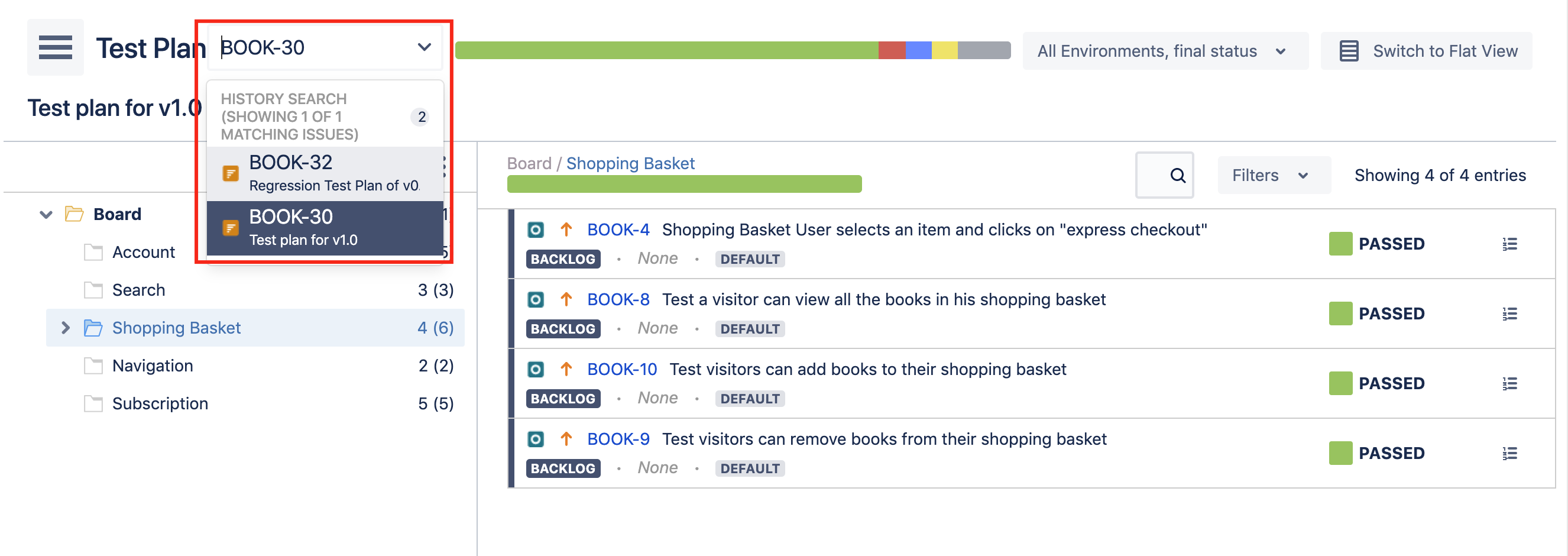Open the BOOK-9 issue link
Image resolution: width=1568 pixels, height=556 pixels.
(x=618, y=439)
